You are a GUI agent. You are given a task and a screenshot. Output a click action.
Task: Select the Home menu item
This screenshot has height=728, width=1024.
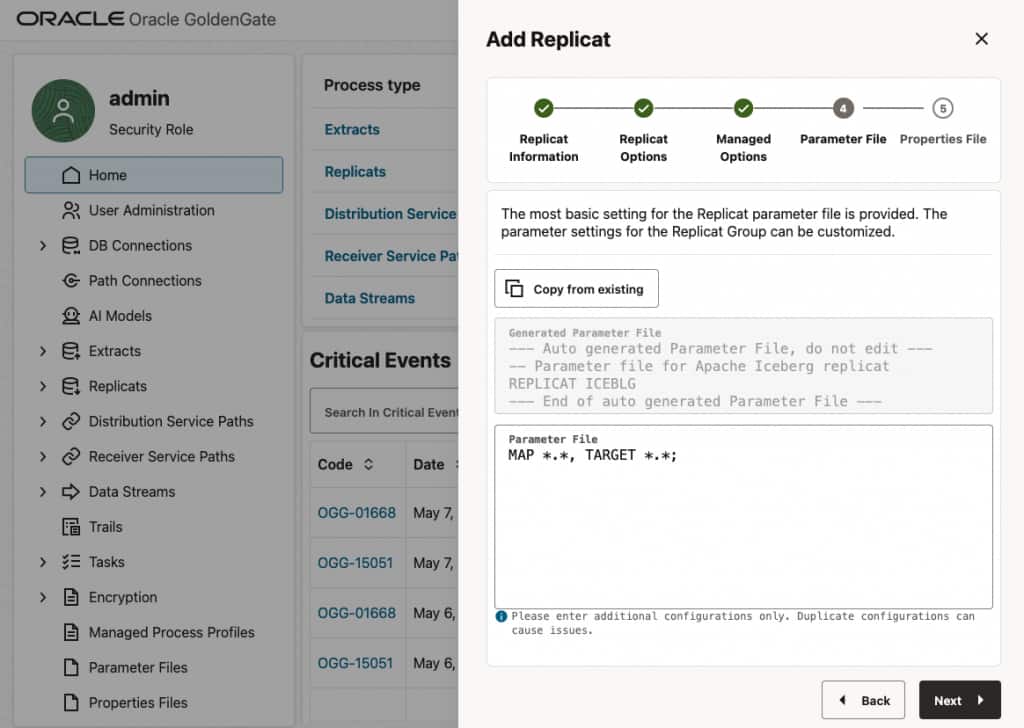(x=154, y=175)
